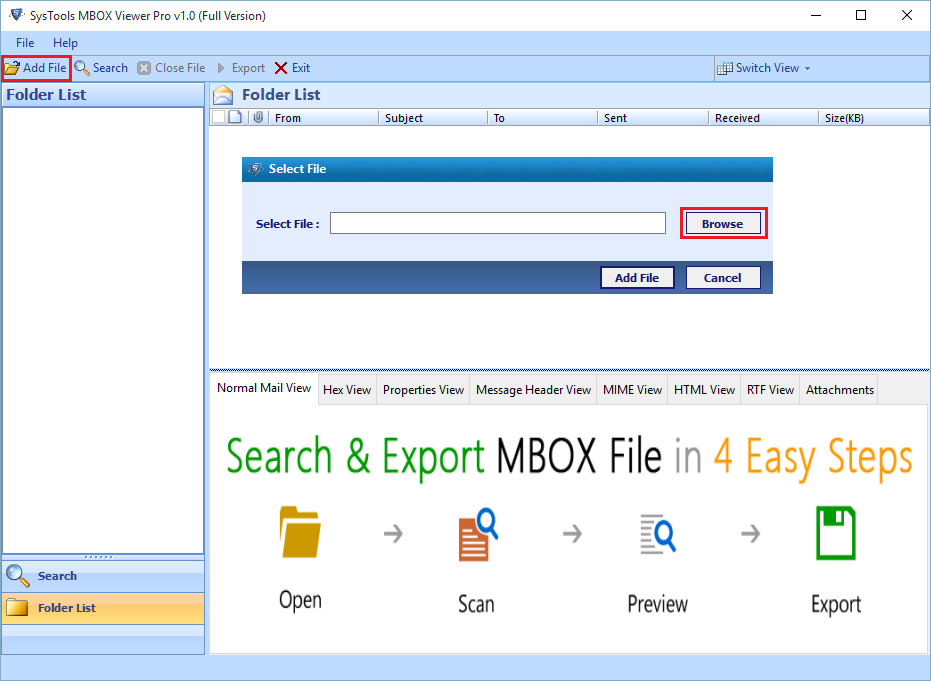
Task: Switch to MIME View tab
Action: point(632,390)
